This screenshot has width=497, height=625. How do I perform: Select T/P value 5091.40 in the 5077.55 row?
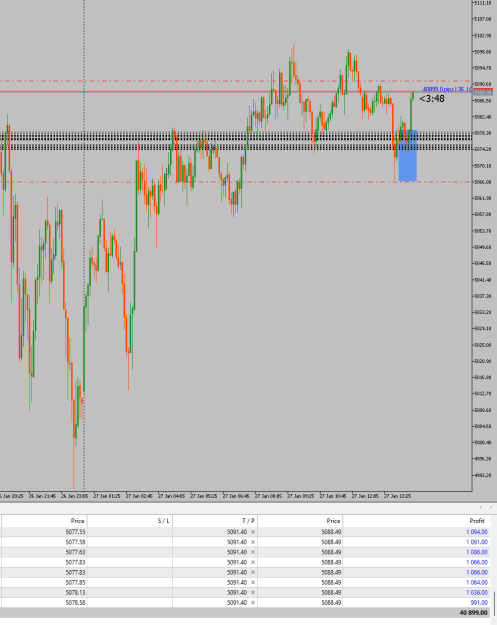tap(237, 532)
